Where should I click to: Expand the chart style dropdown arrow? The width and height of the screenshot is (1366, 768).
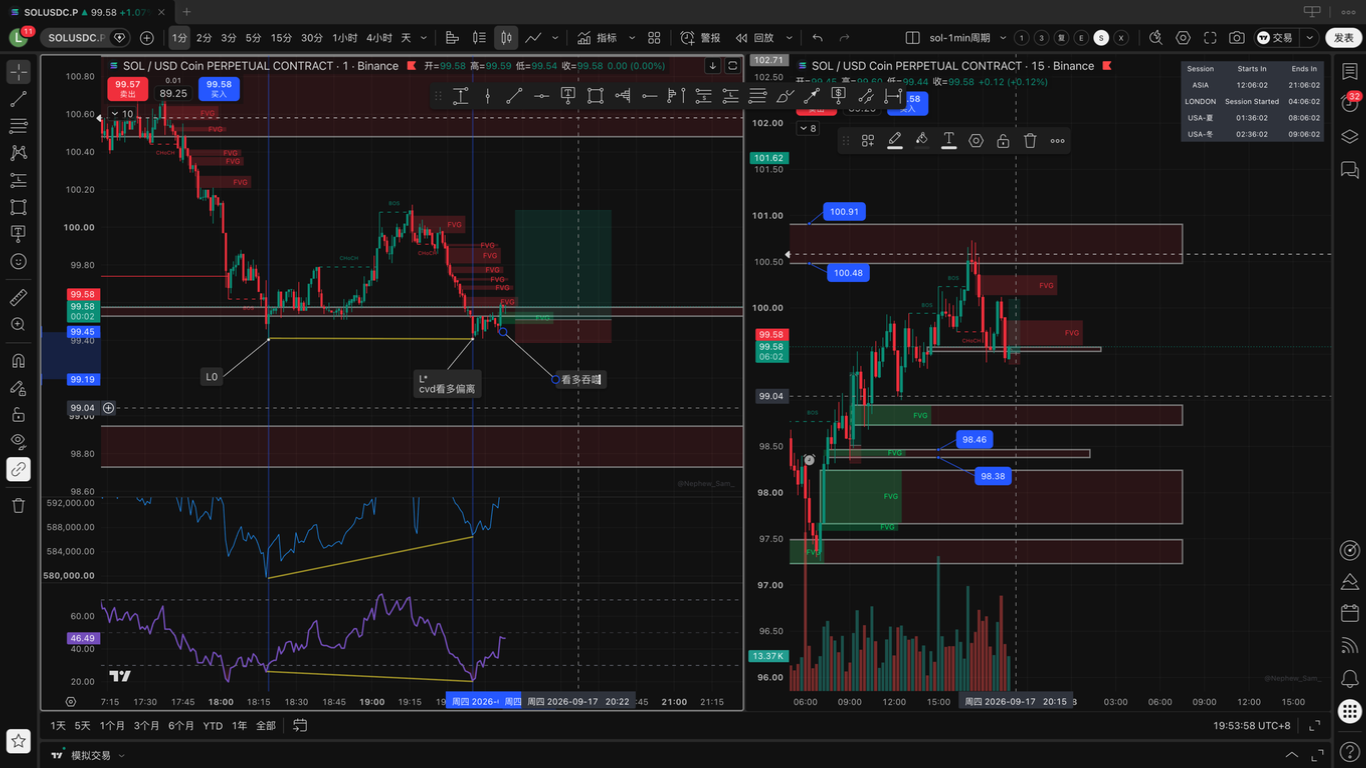(555, 38)
